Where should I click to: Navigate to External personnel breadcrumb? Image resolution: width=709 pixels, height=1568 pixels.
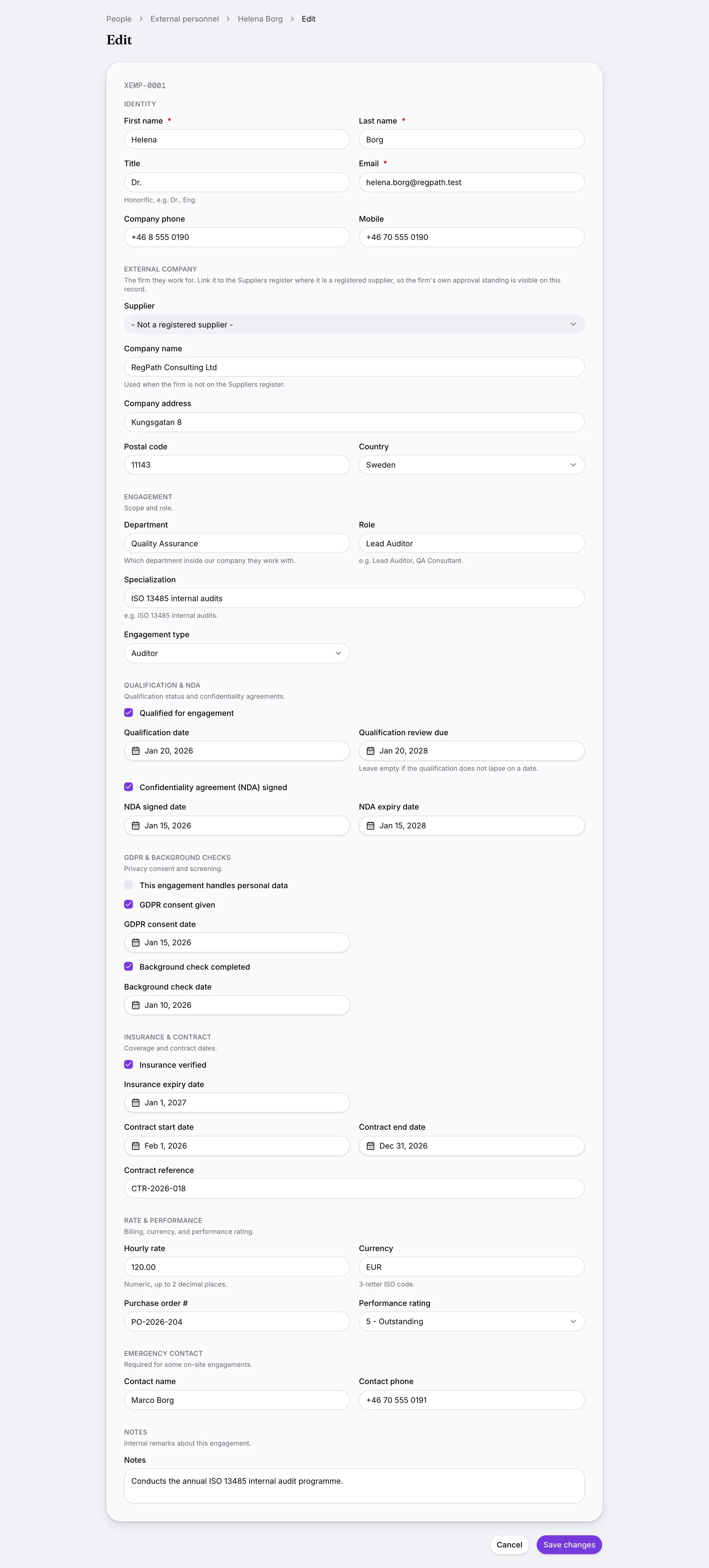(184, 19)
